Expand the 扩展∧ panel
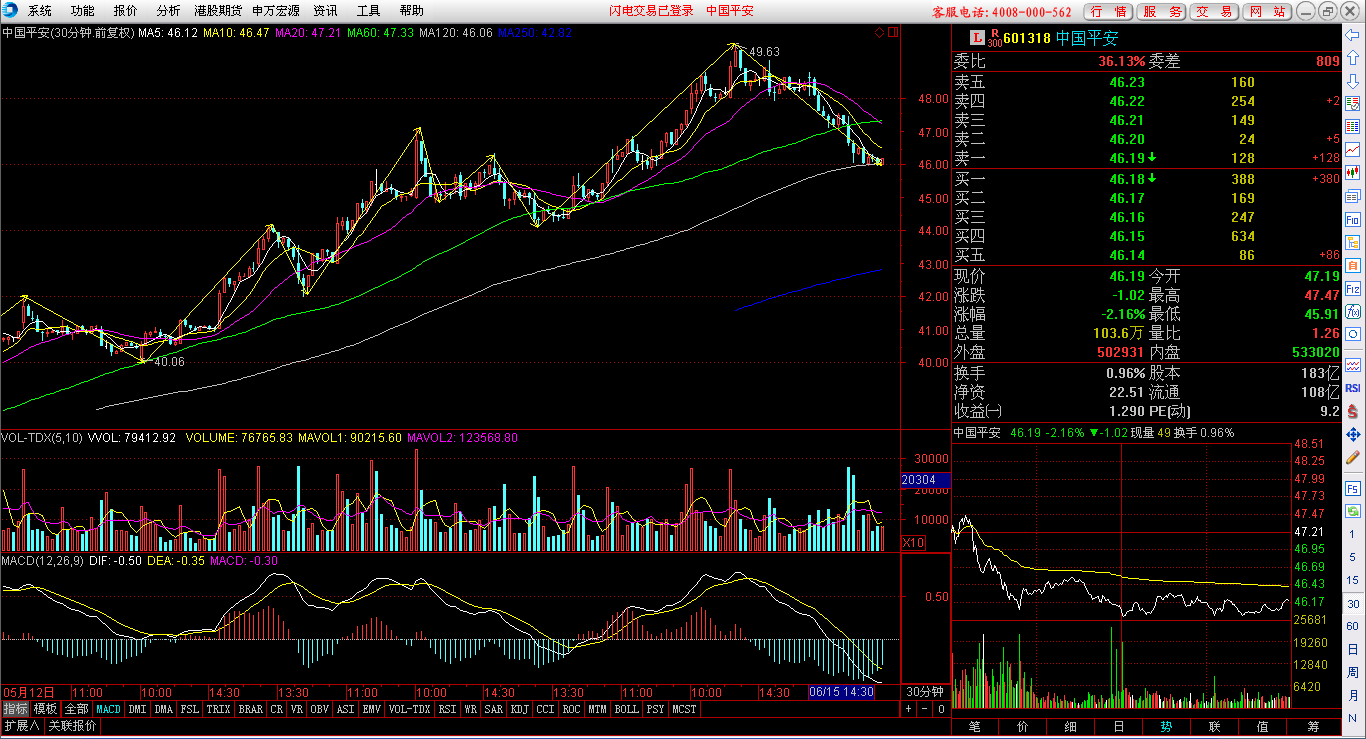Viewport: 1366px width, 739px height. coord(21,726)
